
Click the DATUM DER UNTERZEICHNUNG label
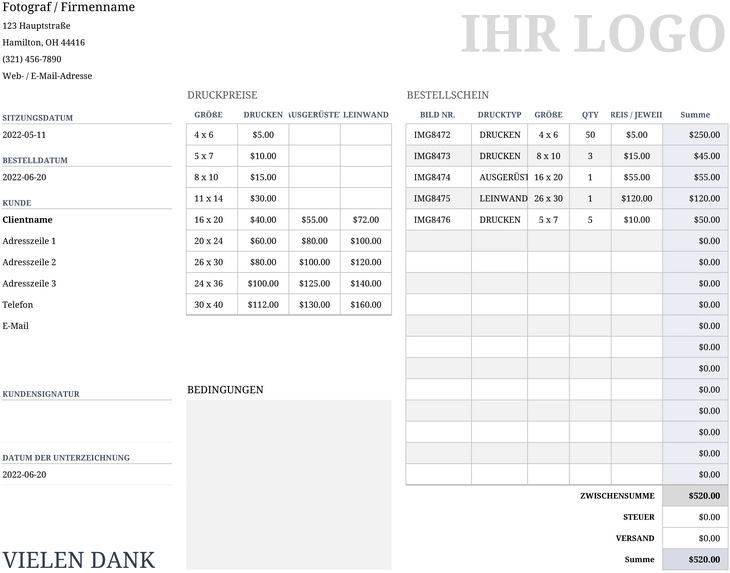(x=66, y=458)
